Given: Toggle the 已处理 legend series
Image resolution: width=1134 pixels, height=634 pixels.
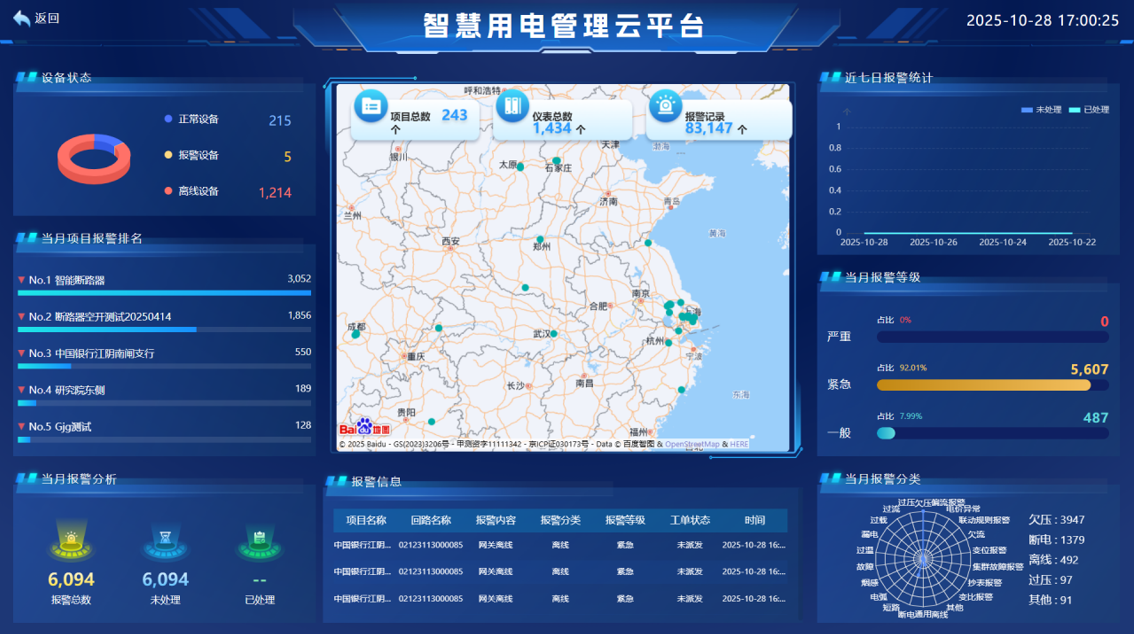Looking at the screenshot, I should 1088,110.
